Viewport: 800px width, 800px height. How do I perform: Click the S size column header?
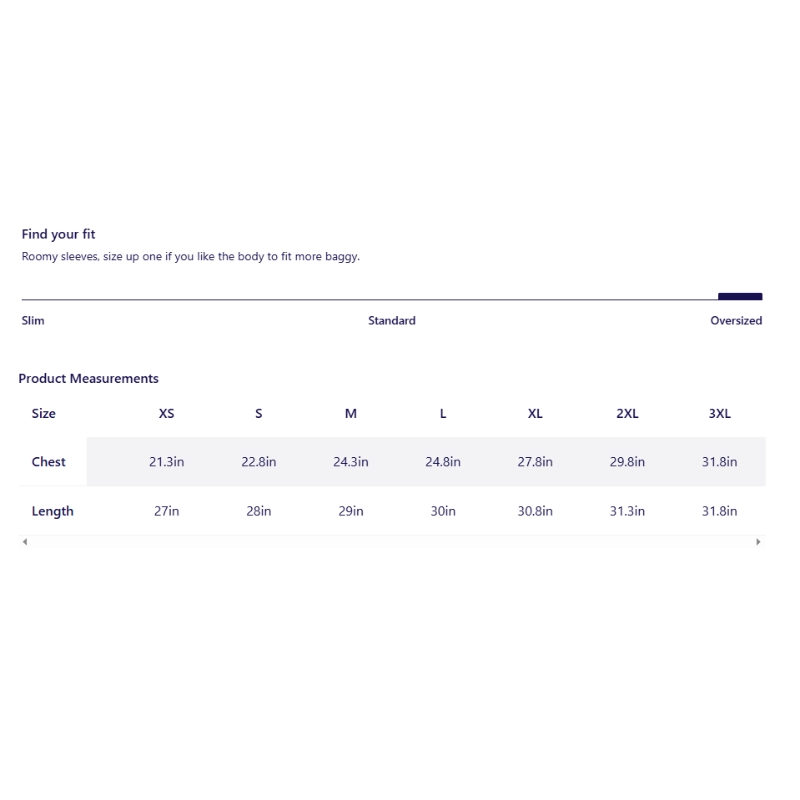click(x=259, y=414)
